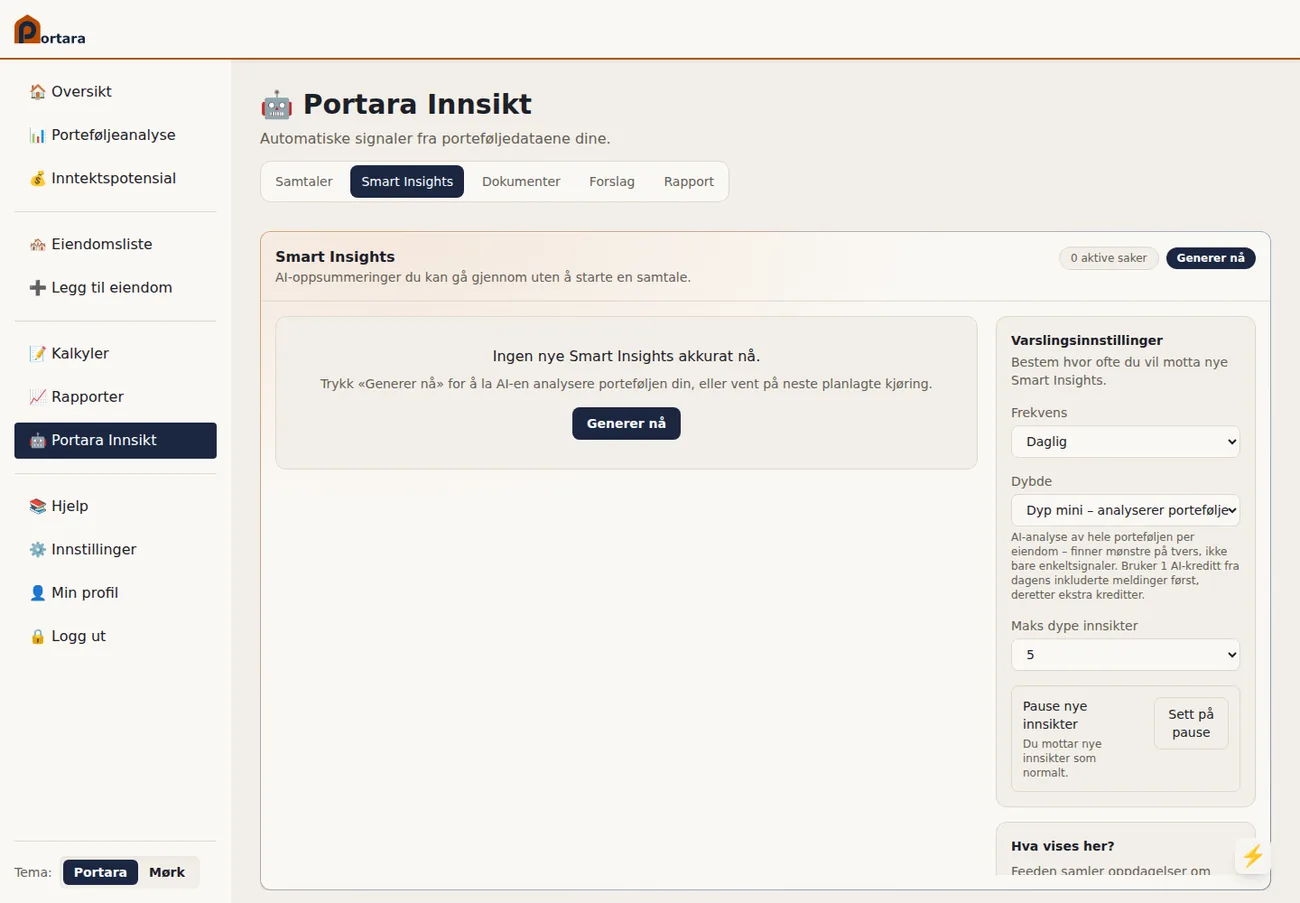Click the robot icon in Portara Innsikt sidebar item
Image resolution: width=1300 pixels, height=903 pixels.
pyautogui.click(x=38, y=440)
